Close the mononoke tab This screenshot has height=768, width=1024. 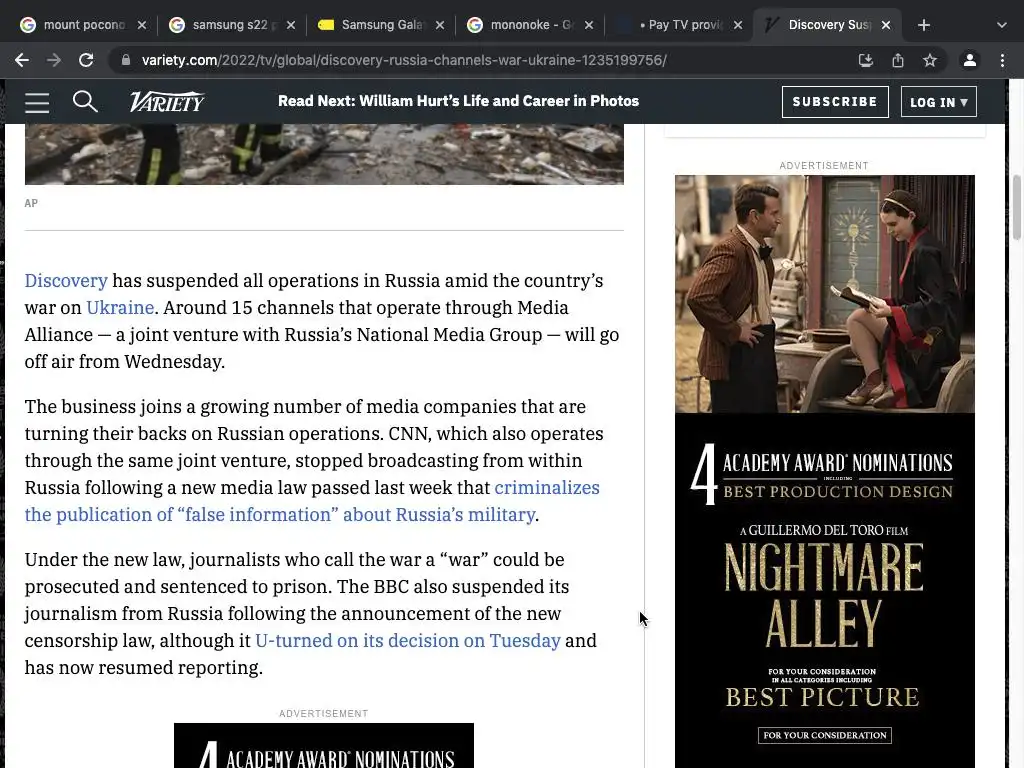click(588, 25)
